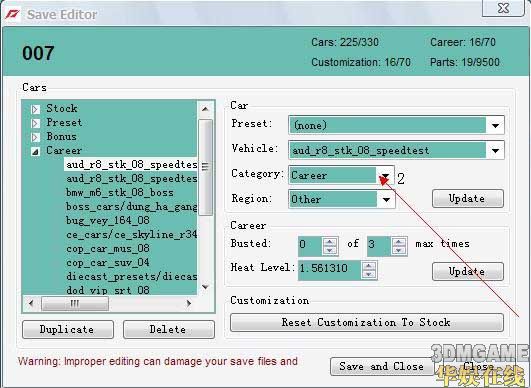Screen dimensions: 531x388
Task: Click the max times input field
Action: click(x=380, y=246)
